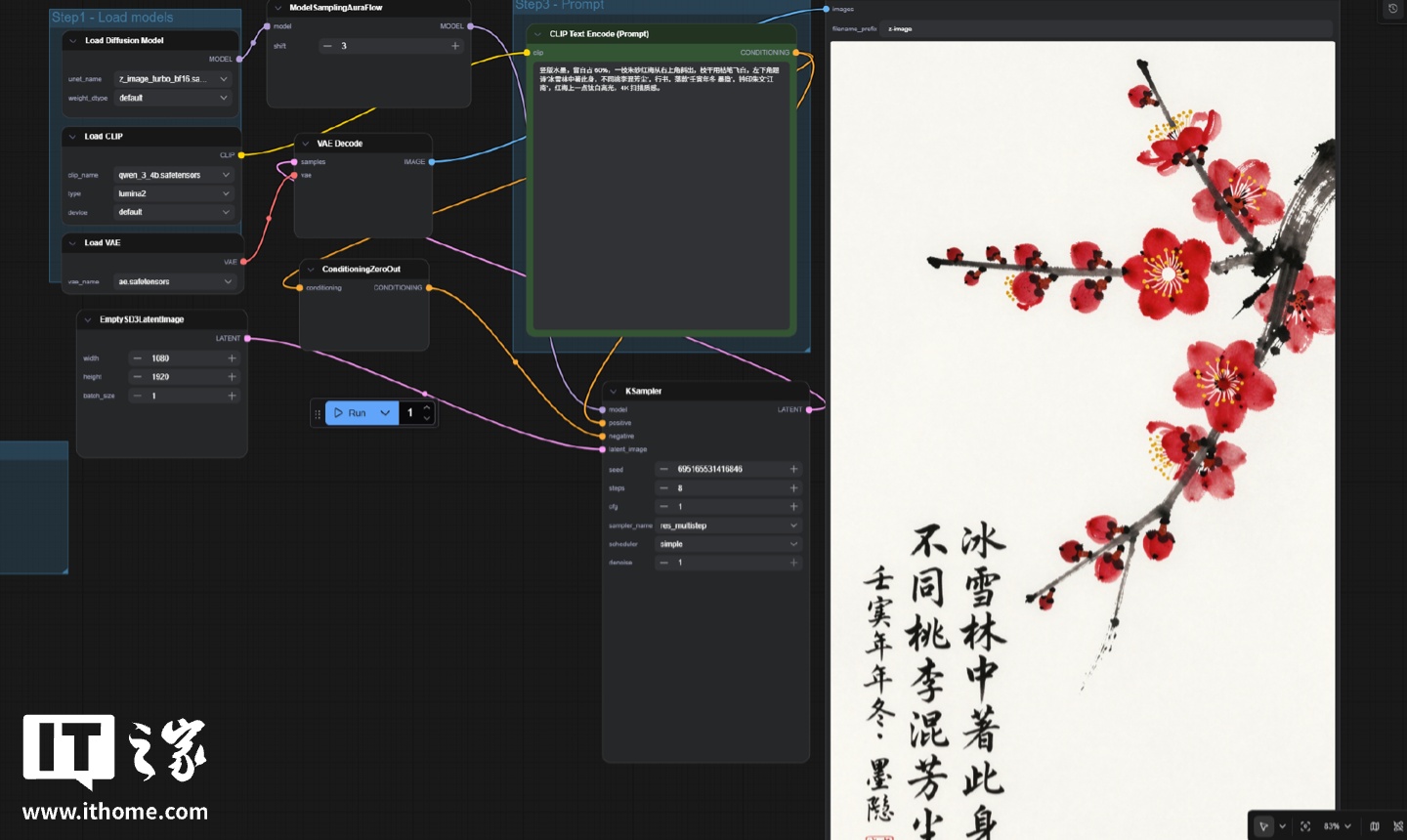Screen dimensions: 1407x840
Task: Open the unet_name model dropdown
Action: [x=173, y=79]
